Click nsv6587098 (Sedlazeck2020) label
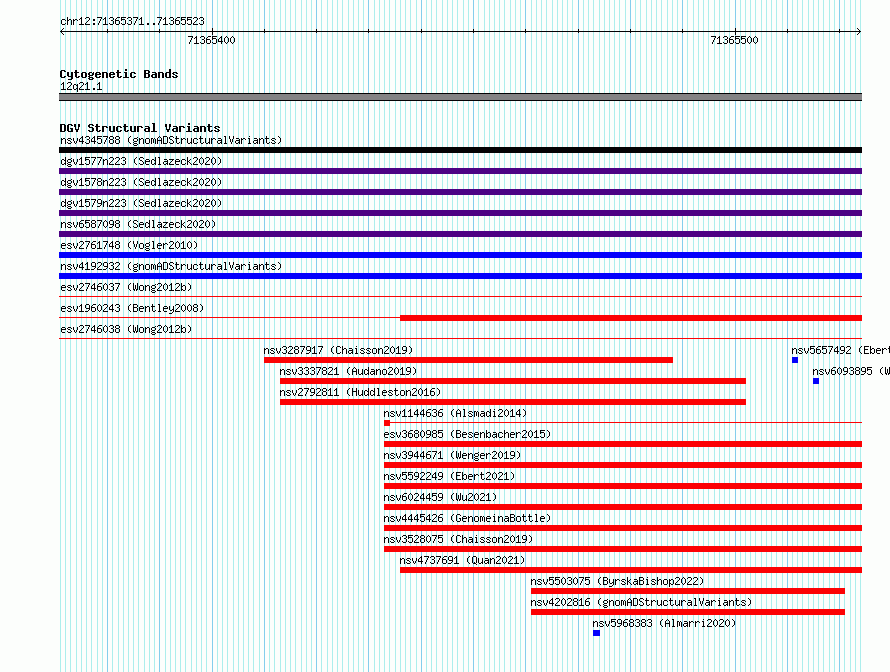 tap(138, 224)
